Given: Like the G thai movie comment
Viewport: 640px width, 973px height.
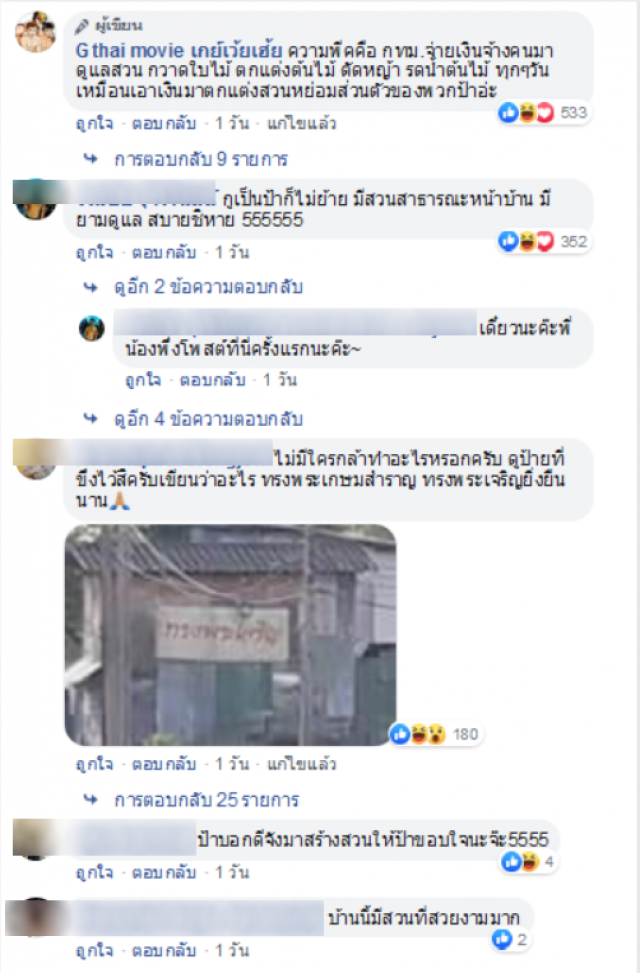Looking at the screenshot, I should coord(94,123).
